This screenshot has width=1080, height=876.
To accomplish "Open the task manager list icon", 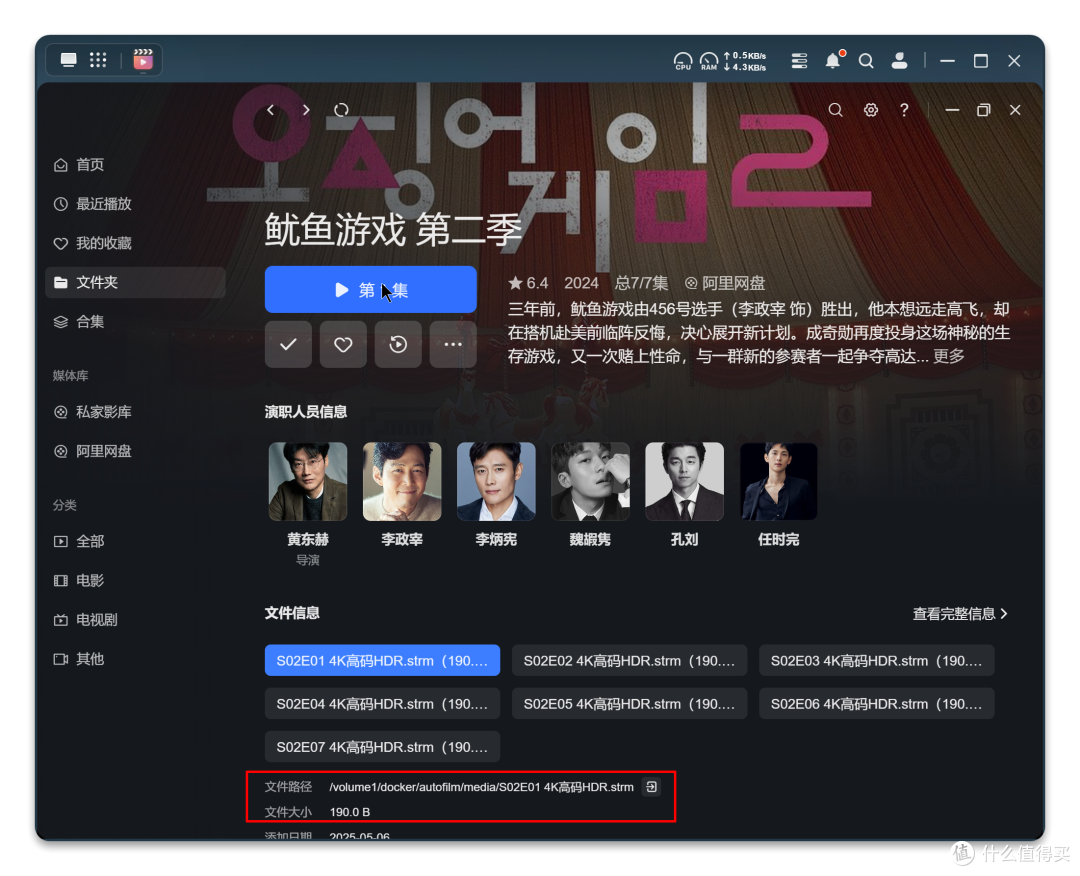I will 799,61.
